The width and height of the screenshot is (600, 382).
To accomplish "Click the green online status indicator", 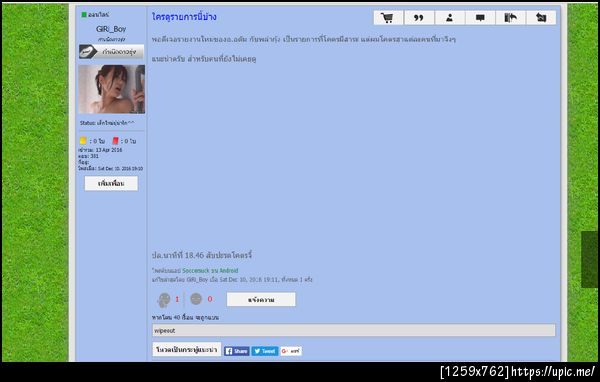I will [x=84, y=15].
